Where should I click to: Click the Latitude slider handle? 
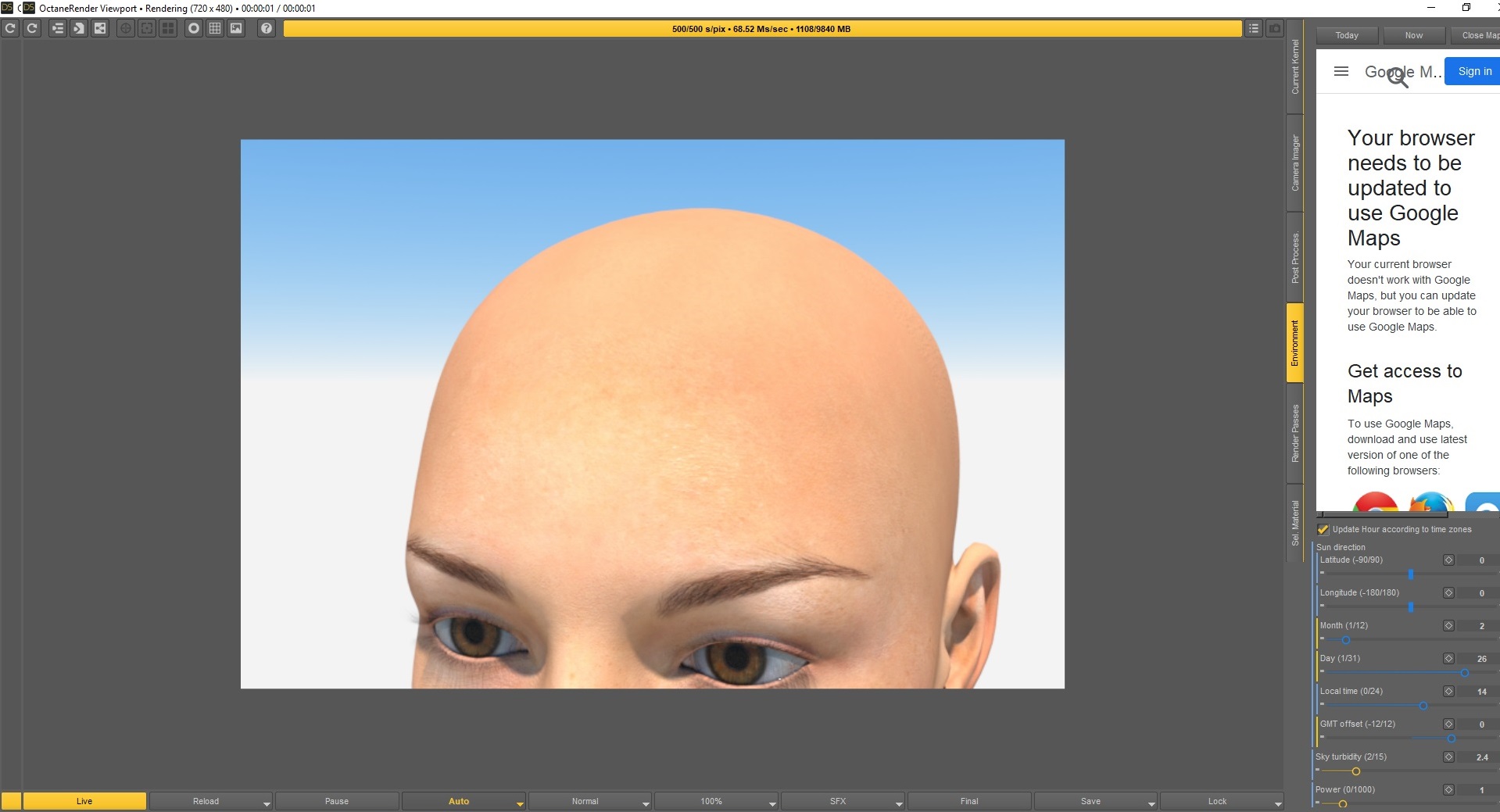1411,574
